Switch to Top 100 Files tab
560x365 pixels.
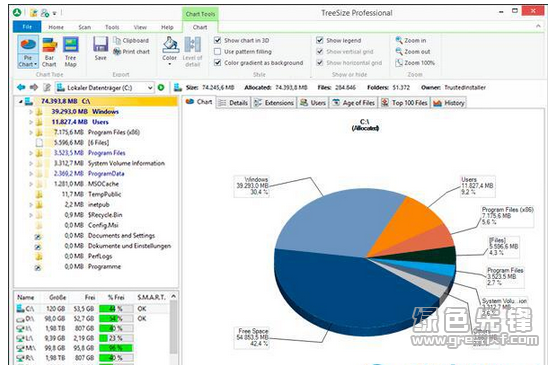pyautogui.click(x=404, y=103)
